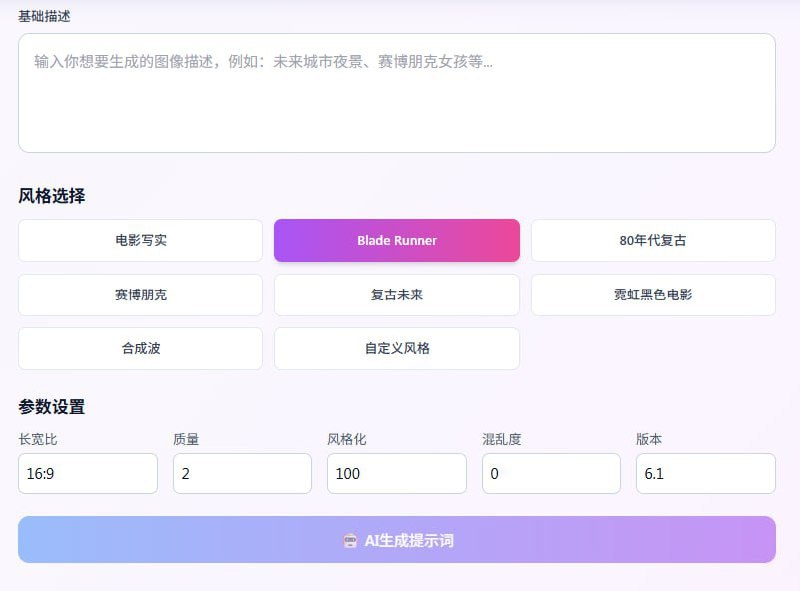
Task: Select the 电影写实 style option
Action: (139, 240)
